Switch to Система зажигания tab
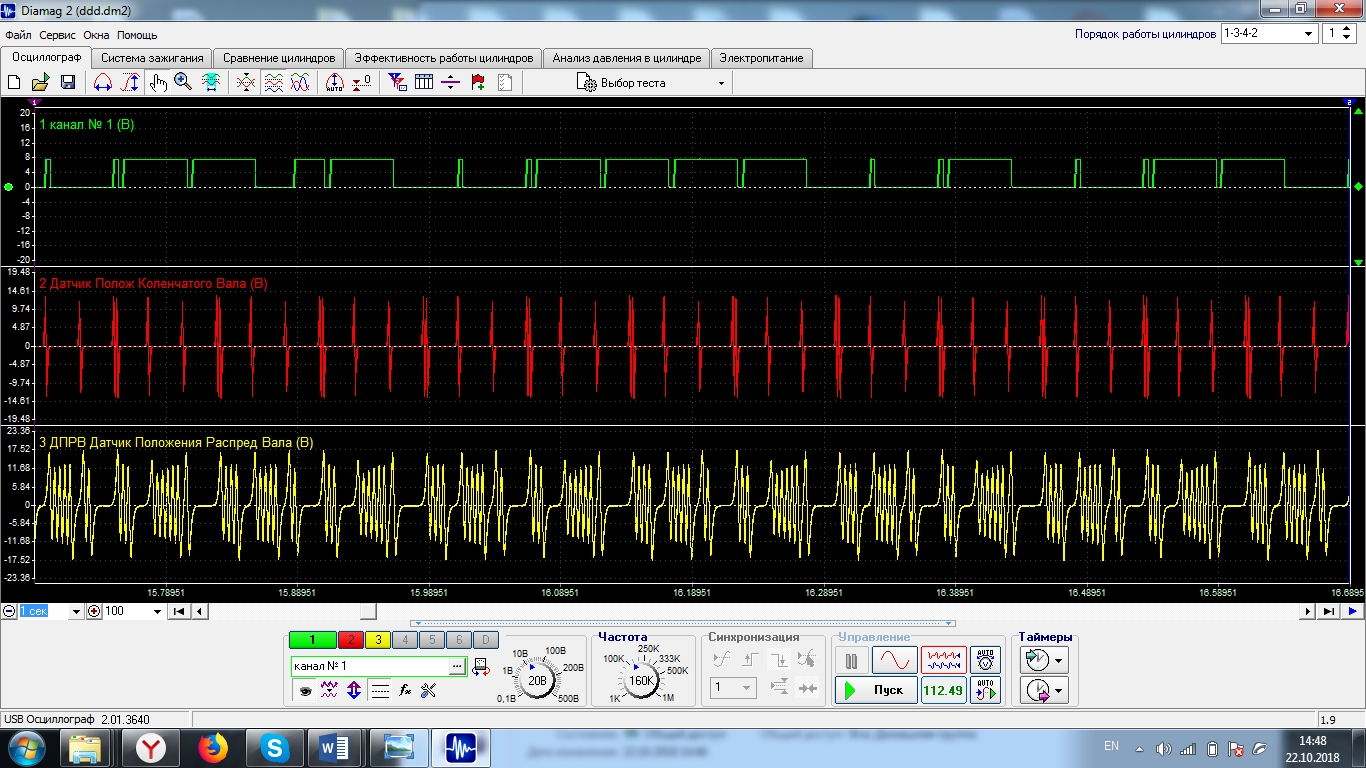Viewport: 1366px width, 768px height. pos(152,58)
